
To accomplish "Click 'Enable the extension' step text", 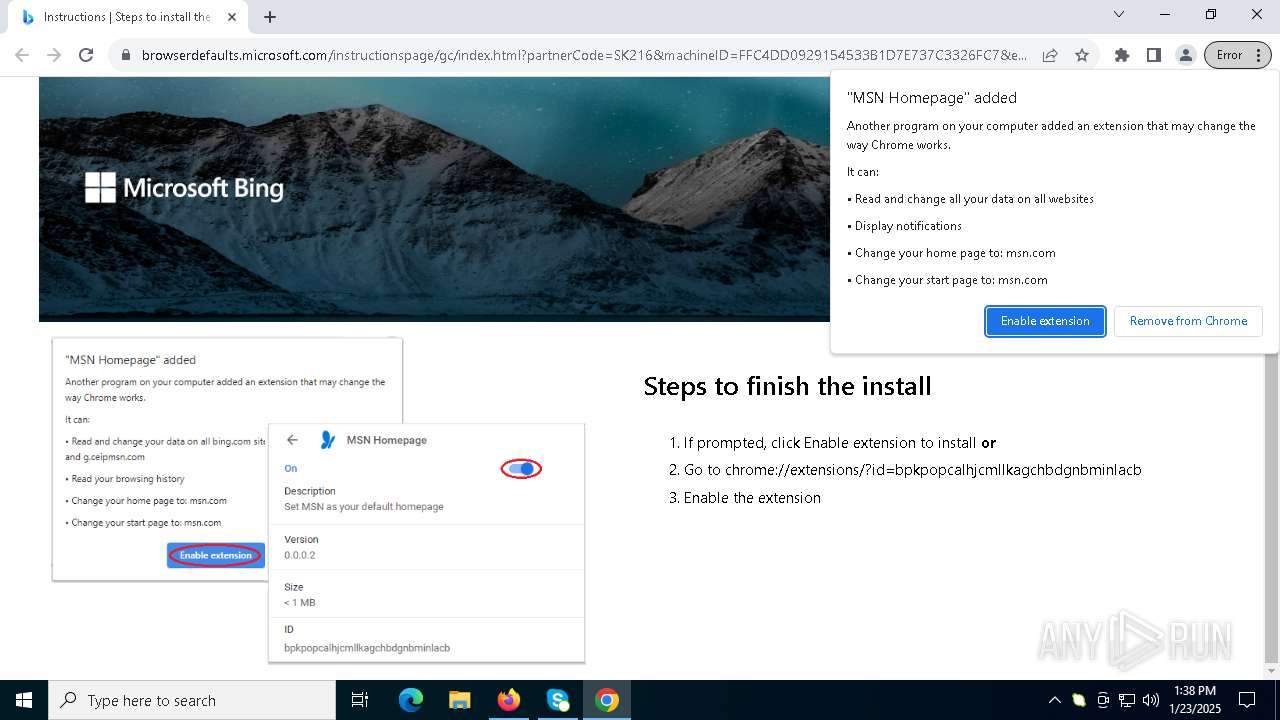I will coord(752,498).
